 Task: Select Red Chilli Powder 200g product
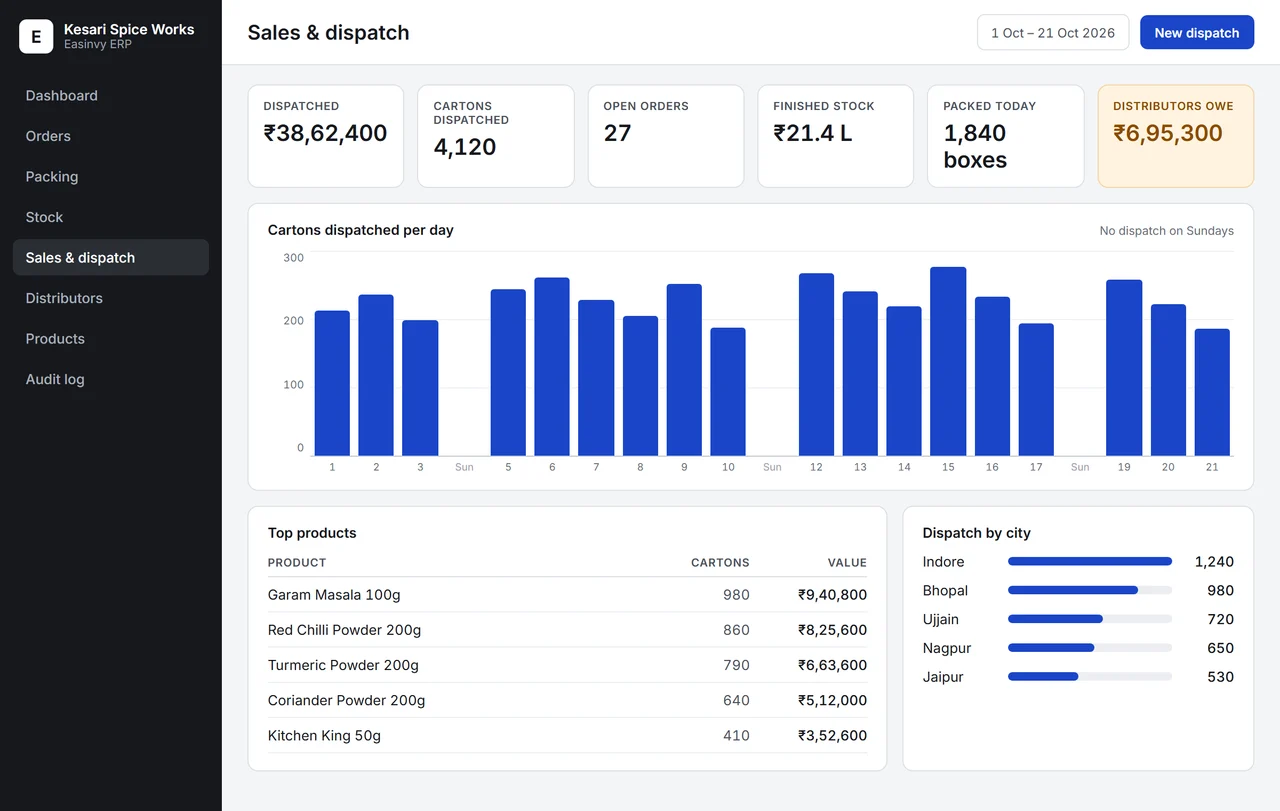[567, 630]
